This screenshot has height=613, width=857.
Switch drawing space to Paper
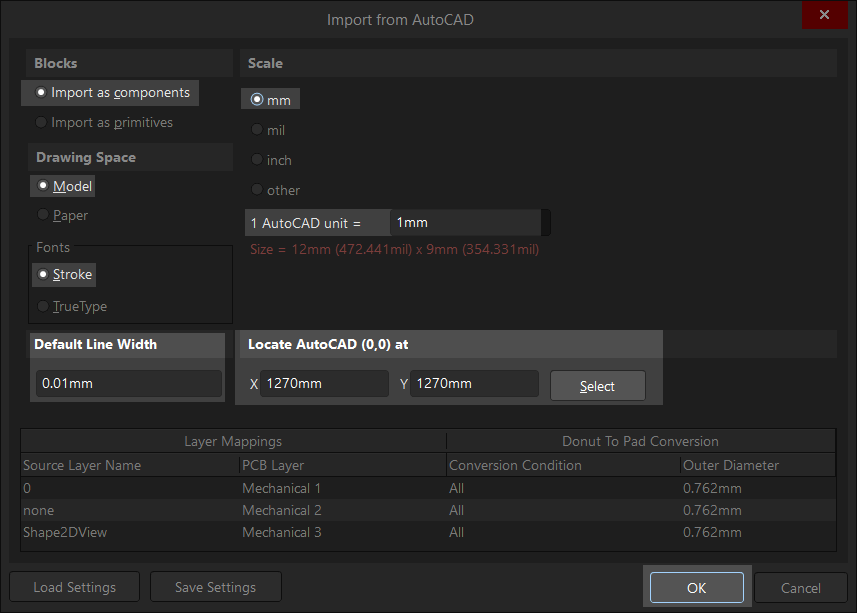pyautogui.click(x=62, y=215)
